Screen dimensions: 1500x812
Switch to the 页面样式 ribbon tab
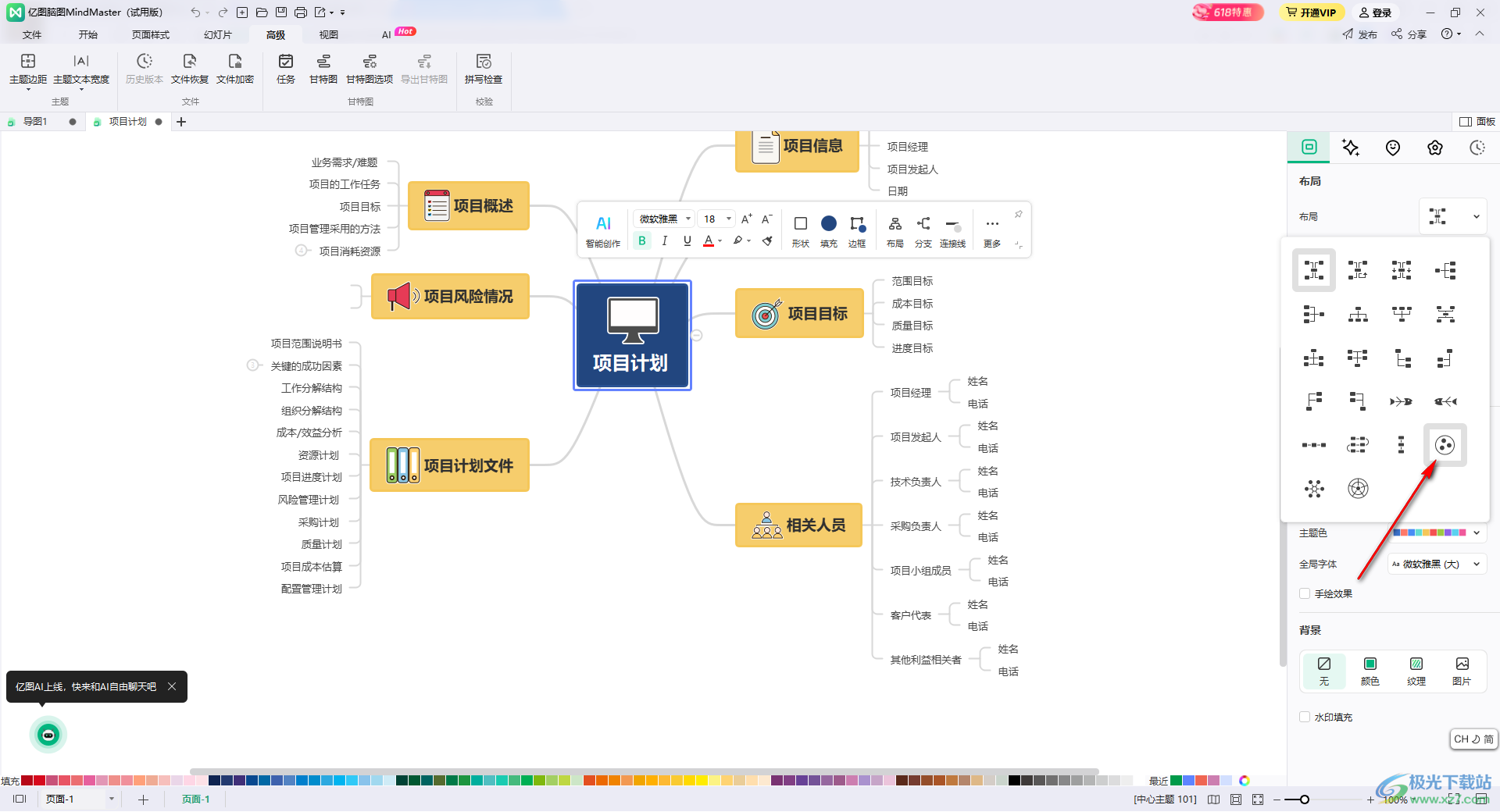point(151,34)
